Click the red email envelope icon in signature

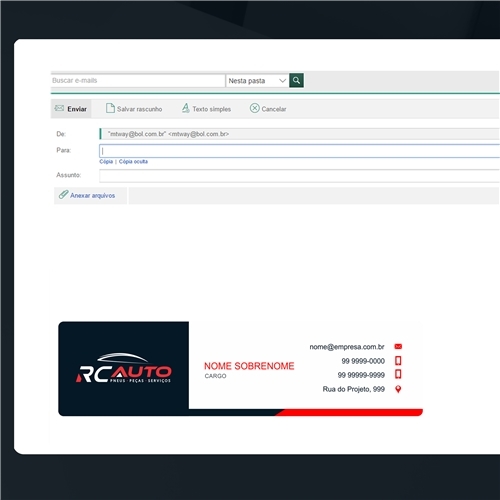pyautogui.click(x=398, y=347)
